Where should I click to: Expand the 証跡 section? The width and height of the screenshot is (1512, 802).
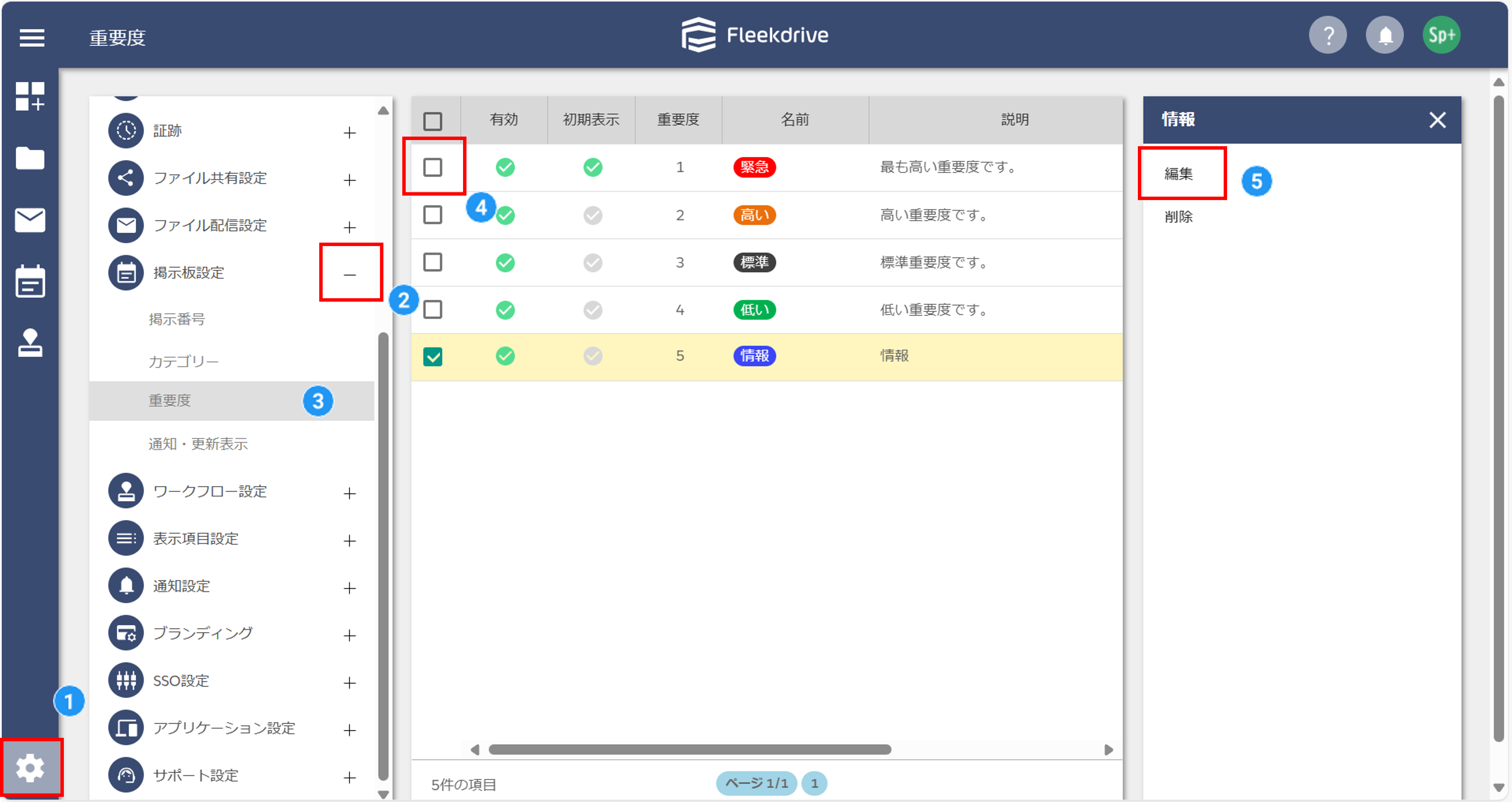(x=349, y=132)
